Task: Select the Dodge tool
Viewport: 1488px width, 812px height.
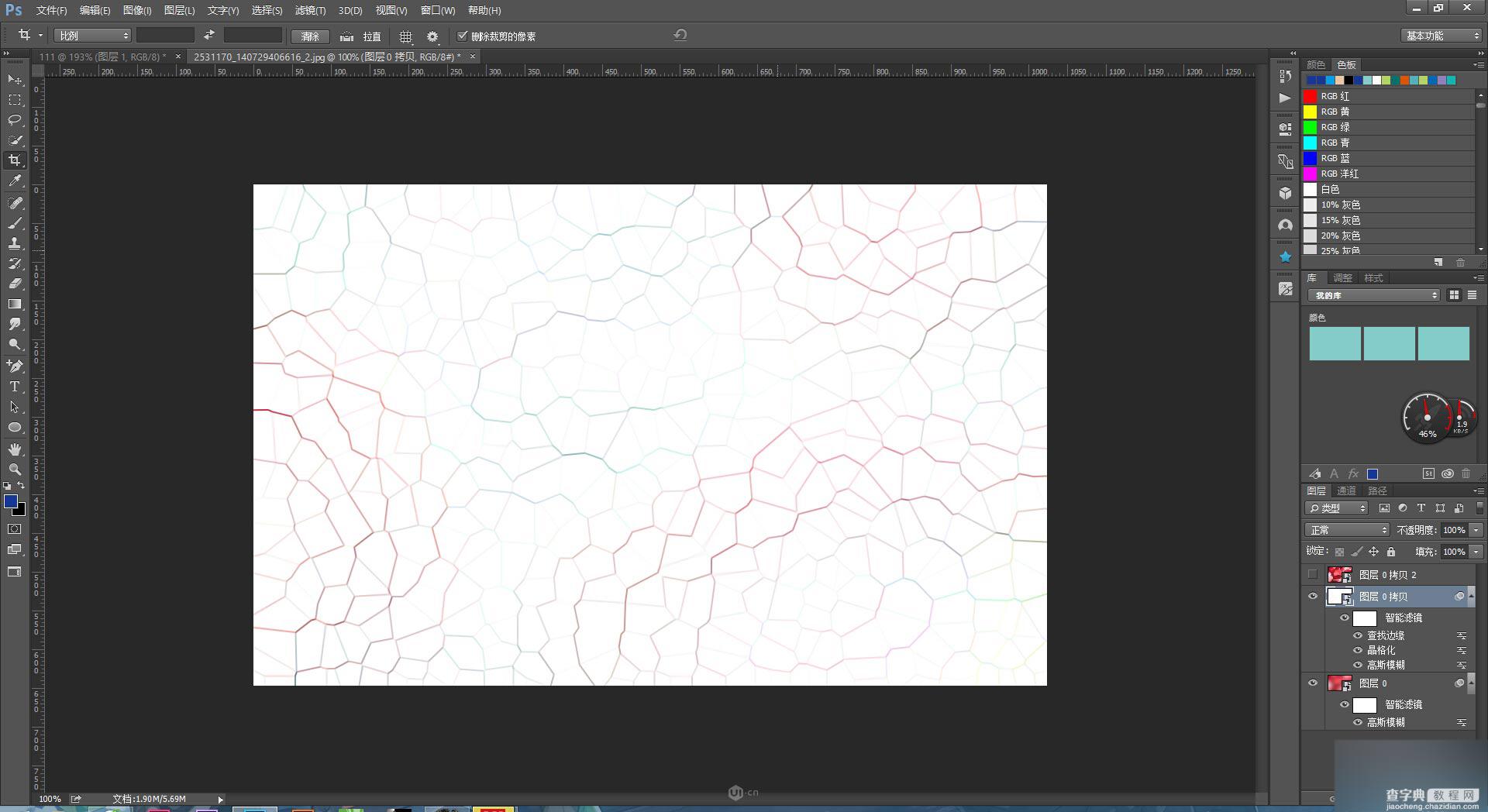Action: point(15,344)
